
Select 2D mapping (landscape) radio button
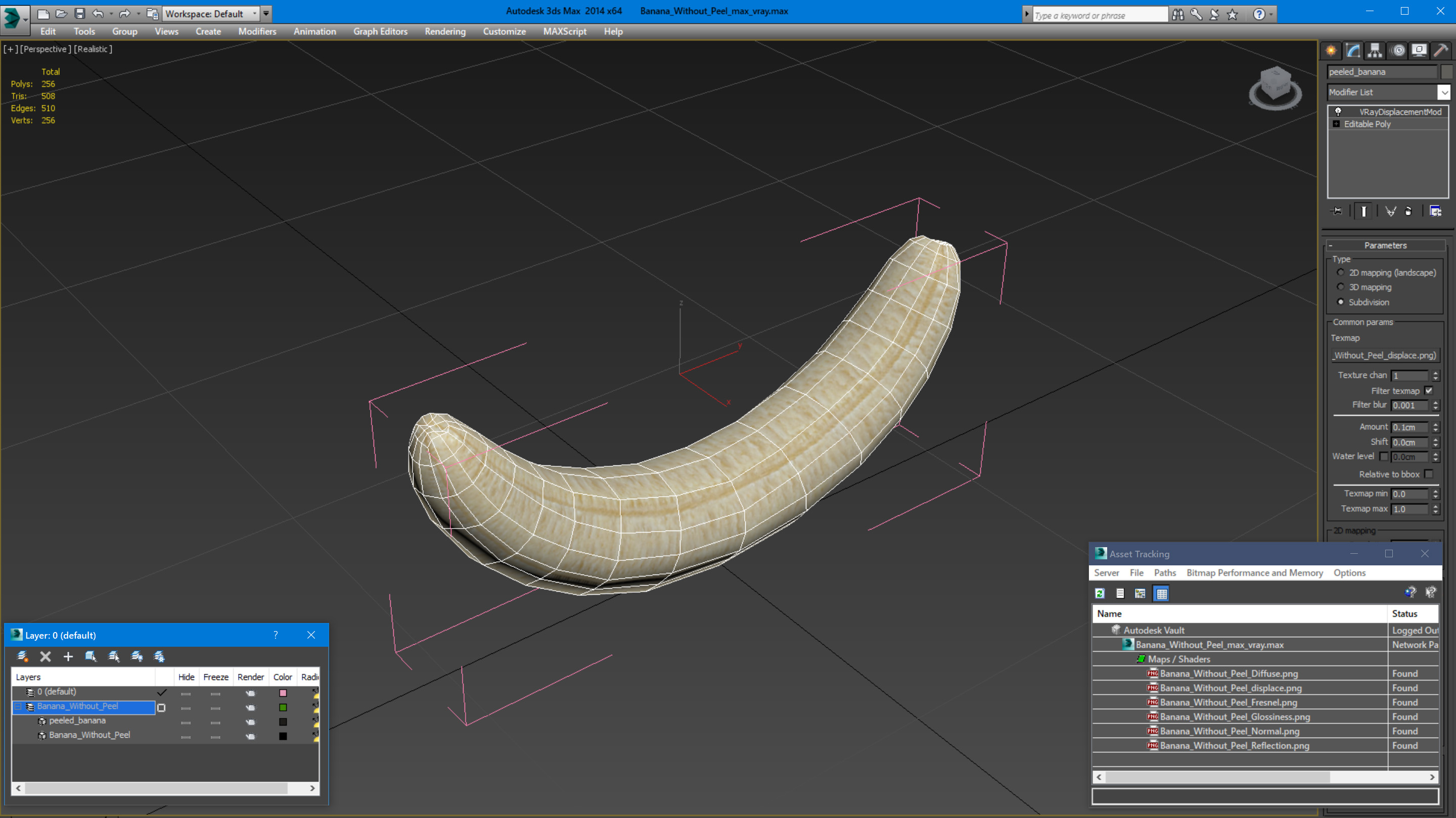[x=1340, y=272]
